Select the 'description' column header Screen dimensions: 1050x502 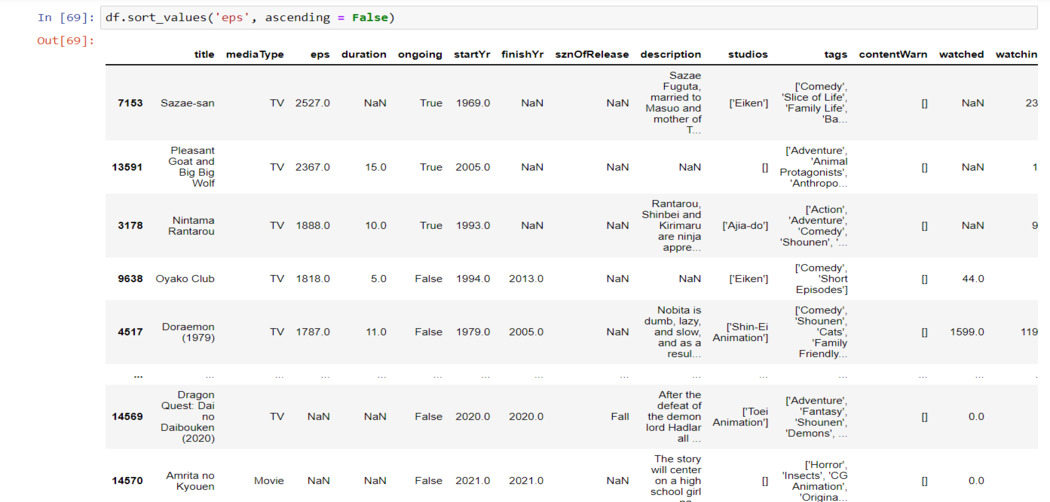pos(670,55)
